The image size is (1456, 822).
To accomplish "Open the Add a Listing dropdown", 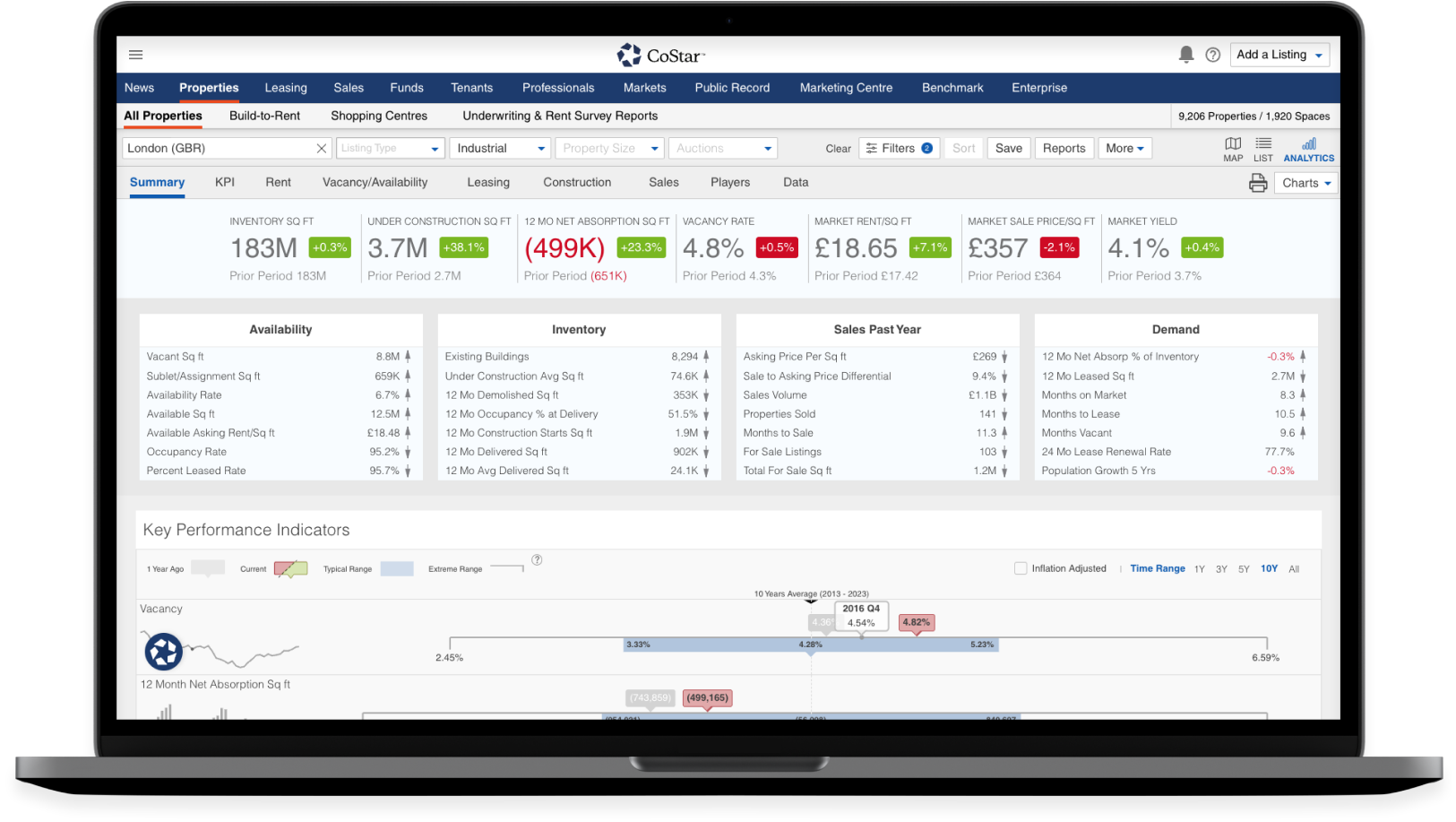I will pos(1279,55).
